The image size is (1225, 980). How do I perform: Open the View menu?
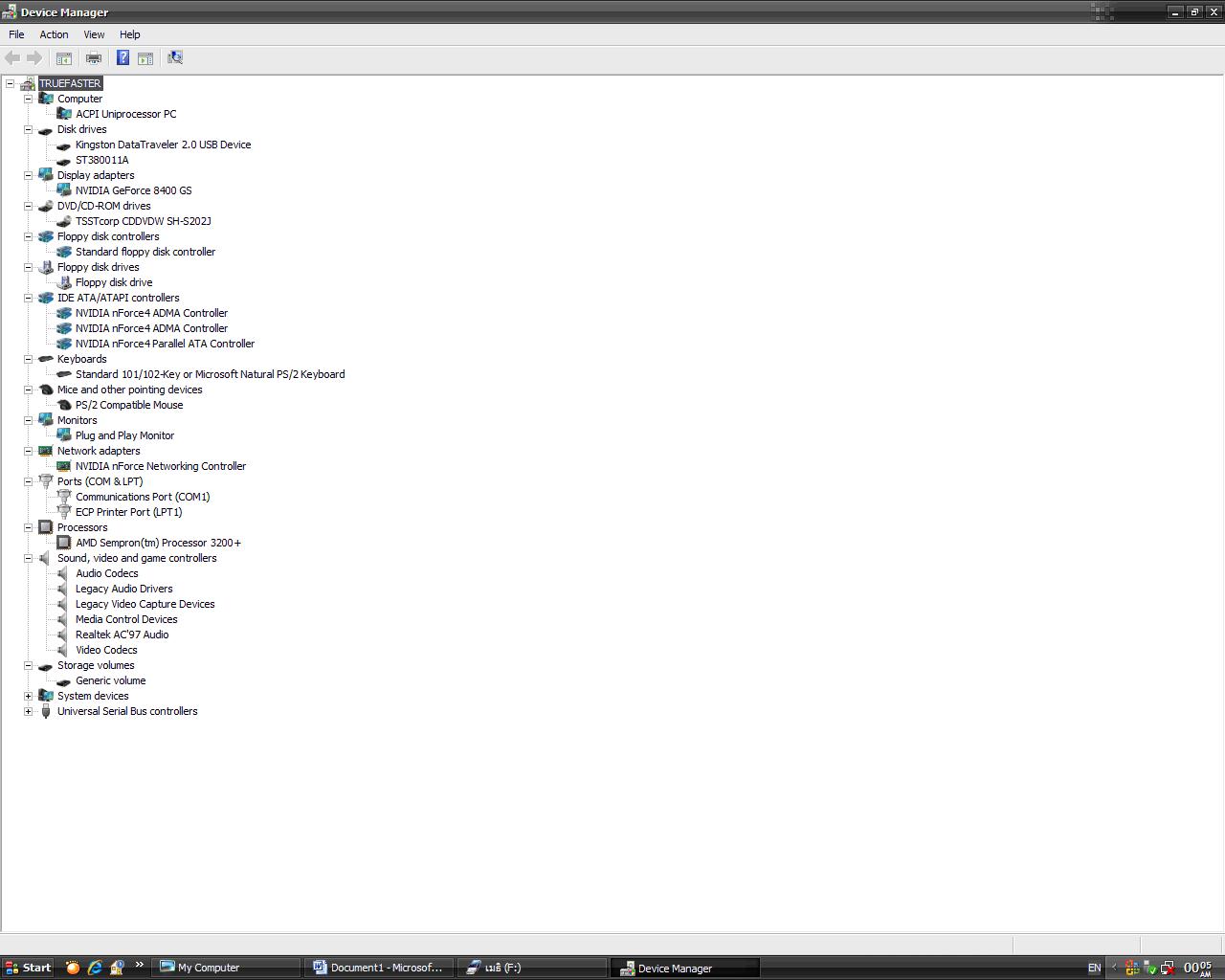point(94,34)
